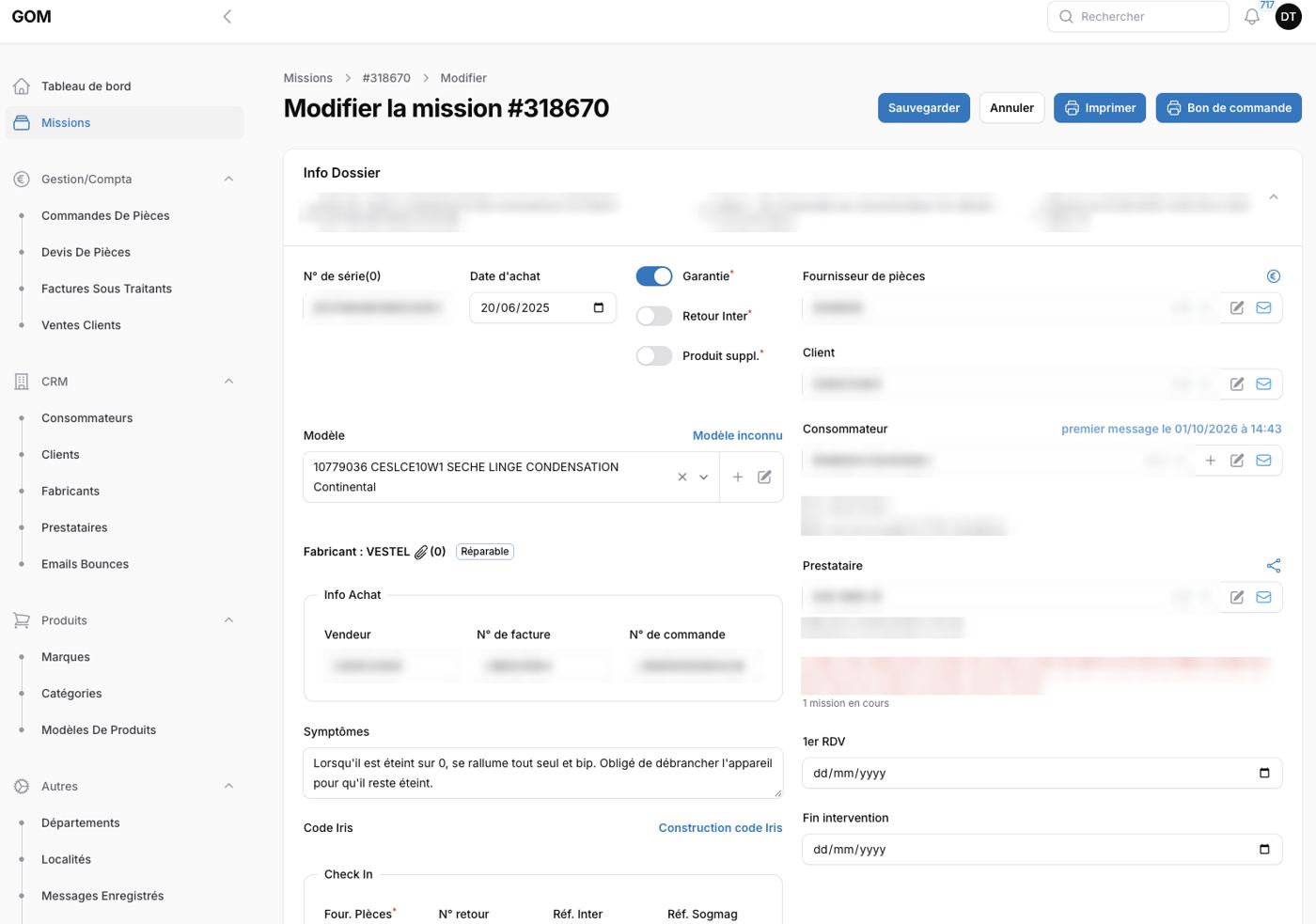Add a new Modèle with plus icon
Viewport: 1316px width, 924px height.
(738, 478)
